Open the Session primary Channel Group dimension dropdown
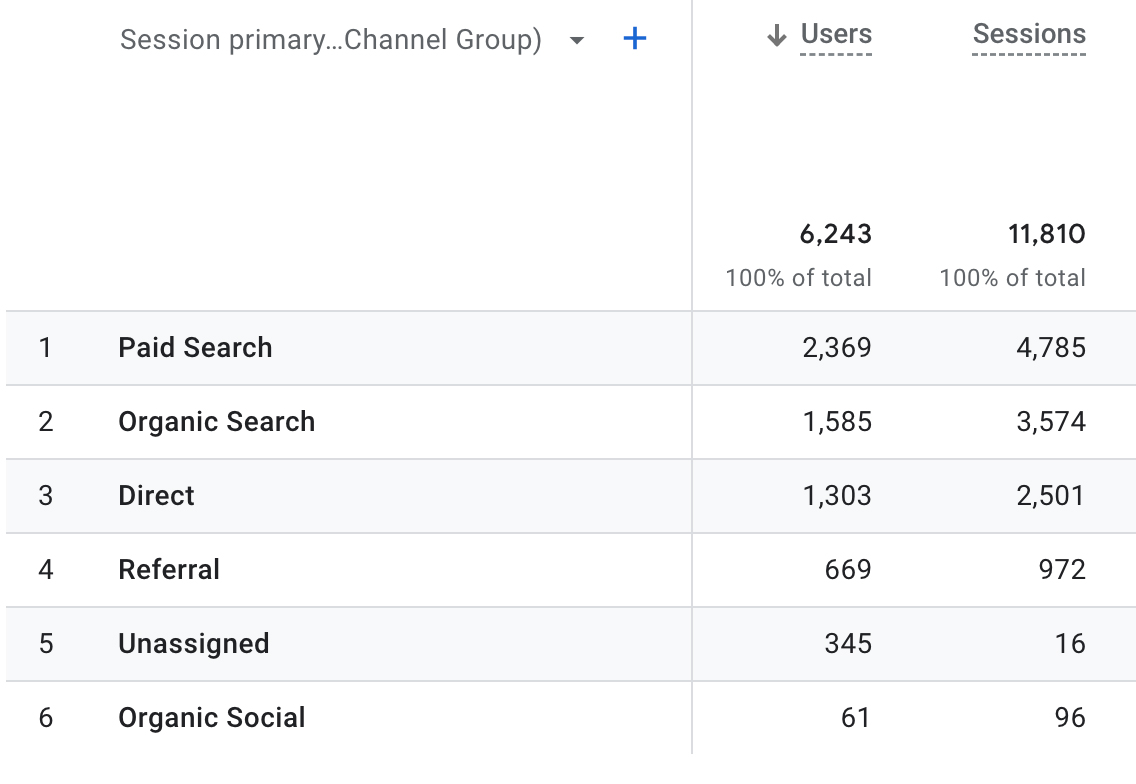Screen dimensions: 1136x784 click(330, 39)
